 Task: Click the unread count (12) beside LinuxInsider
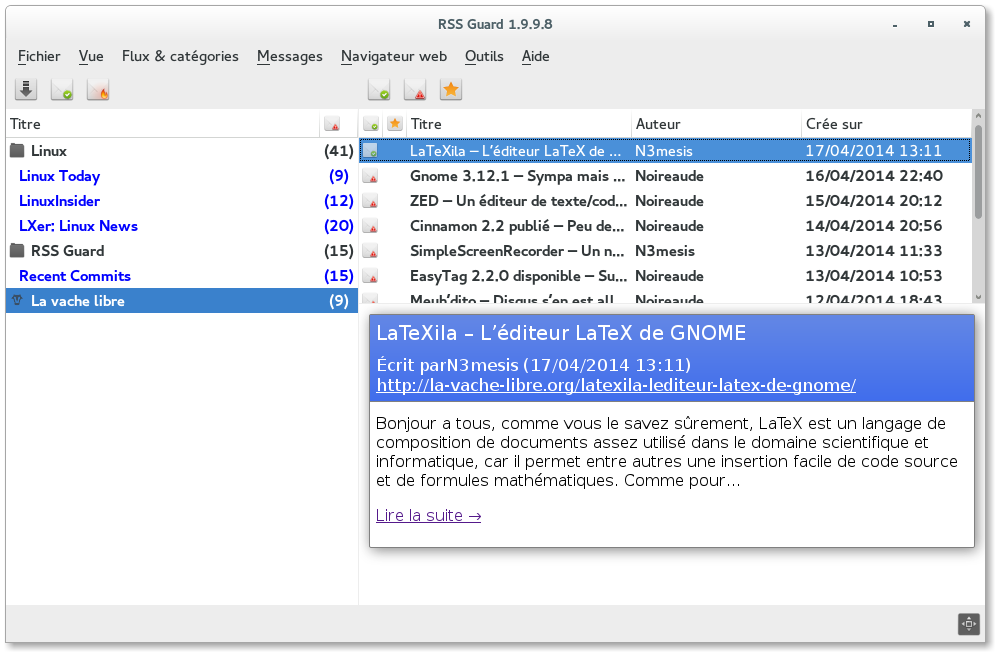(339, 201)
